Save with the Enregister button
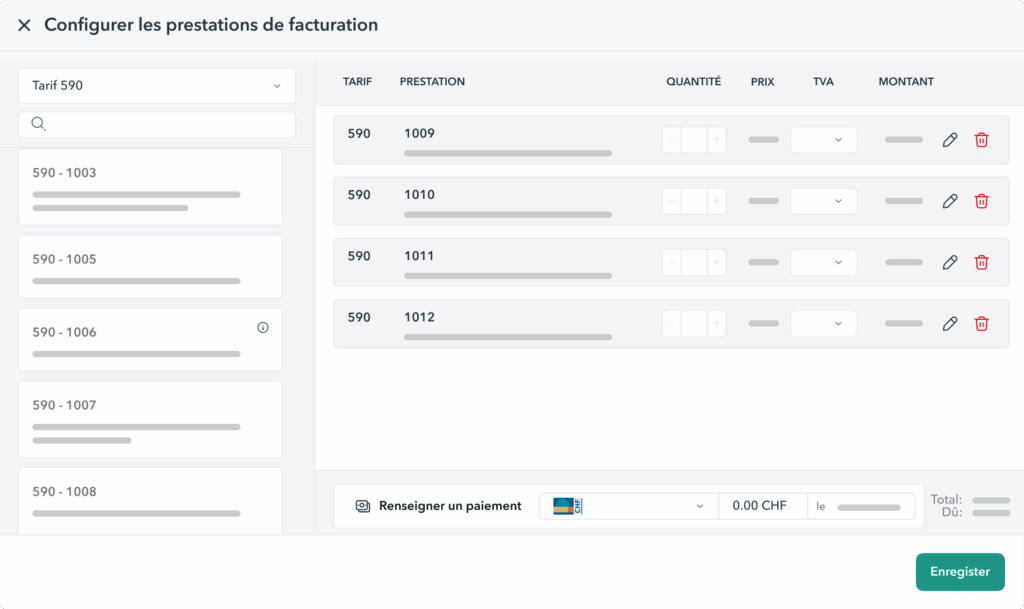 tap(960, 572)
